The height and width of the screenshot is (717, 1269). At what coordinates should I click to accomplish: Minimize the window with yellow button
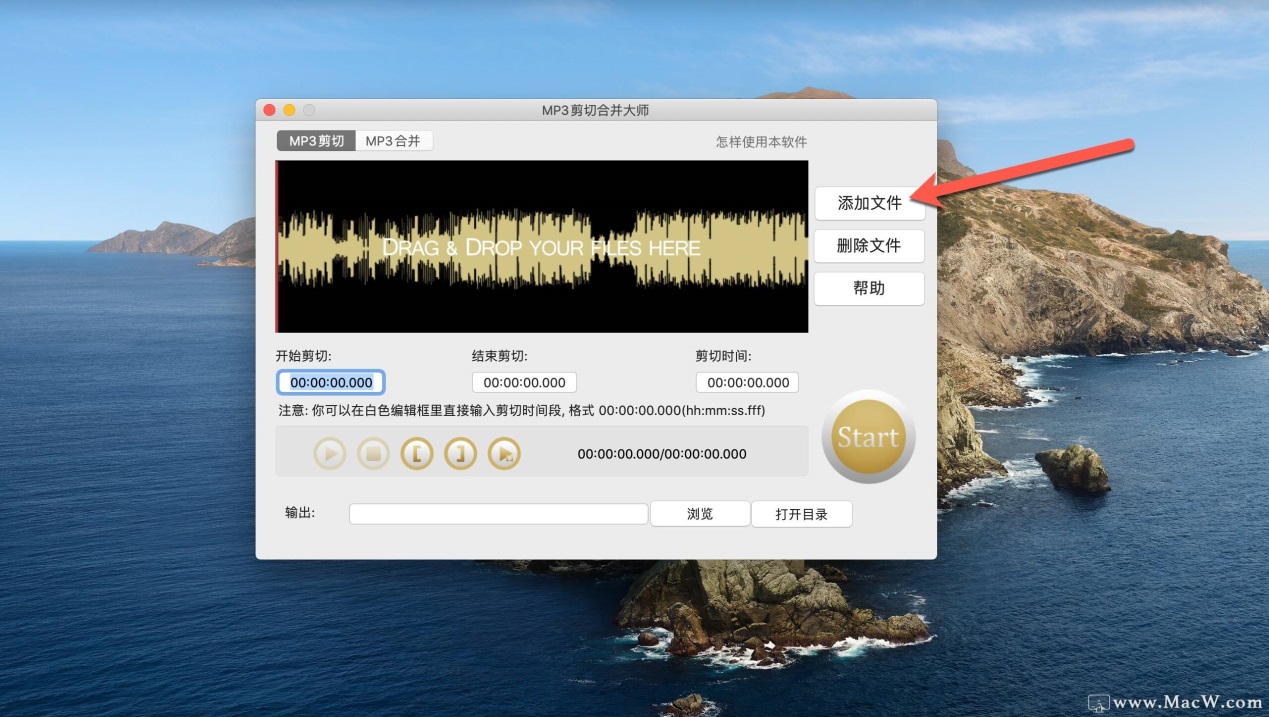(x=289, y=110)
